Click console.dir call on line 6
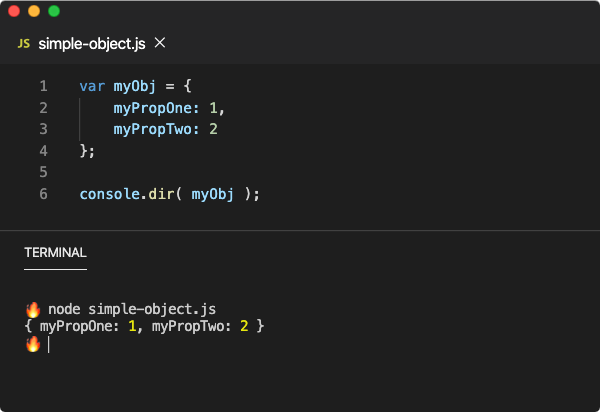Image resolution: width=600 pixels, height=412 pixels. (127, 194)
